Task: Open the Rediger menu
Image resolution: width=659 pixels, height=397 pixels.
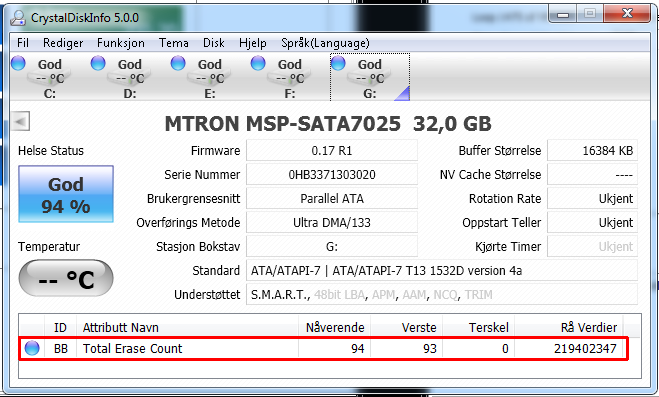Action: [63, 43]
